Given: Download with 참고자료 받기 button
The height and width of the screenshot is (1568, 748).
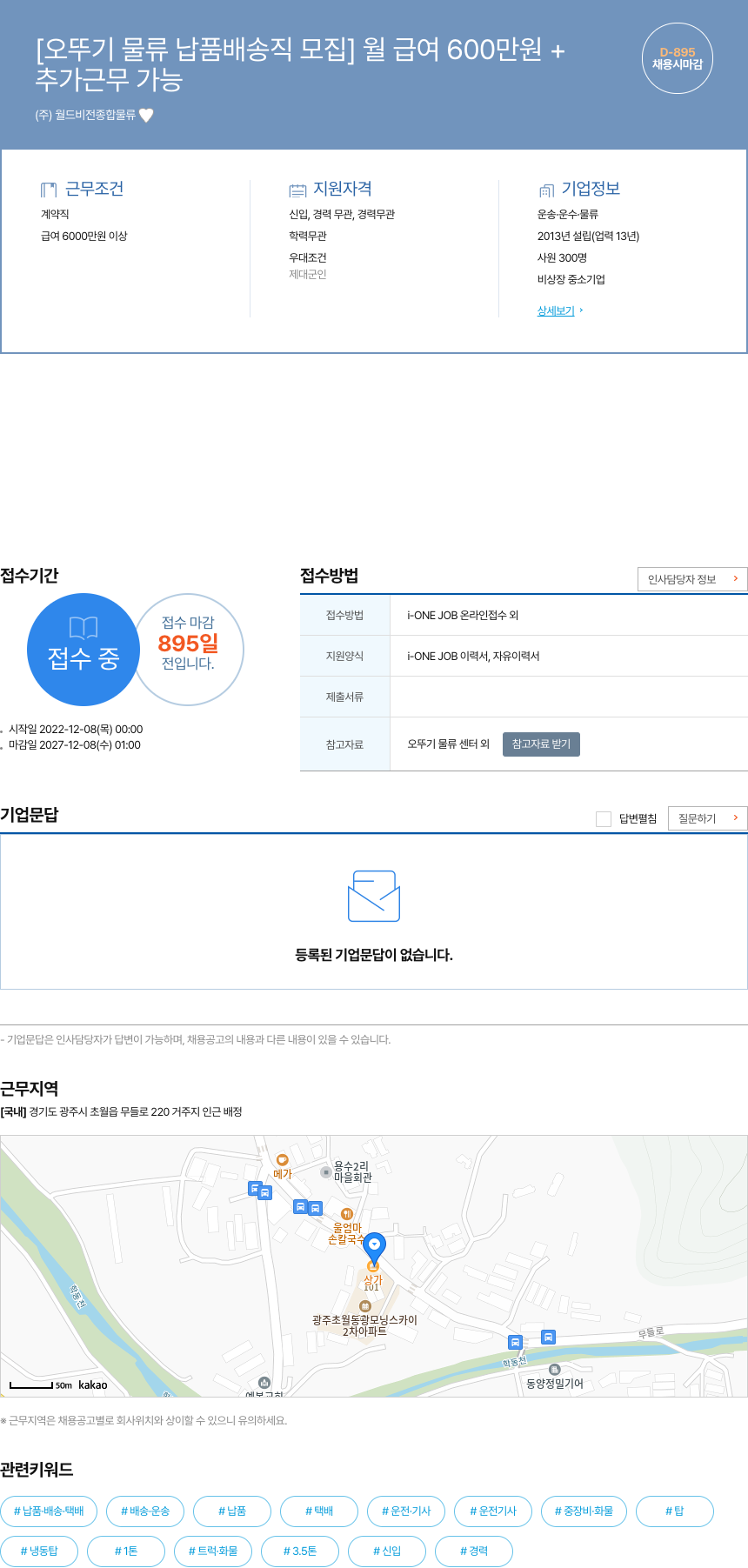Looking at the screenshot, I should (541, 744).
